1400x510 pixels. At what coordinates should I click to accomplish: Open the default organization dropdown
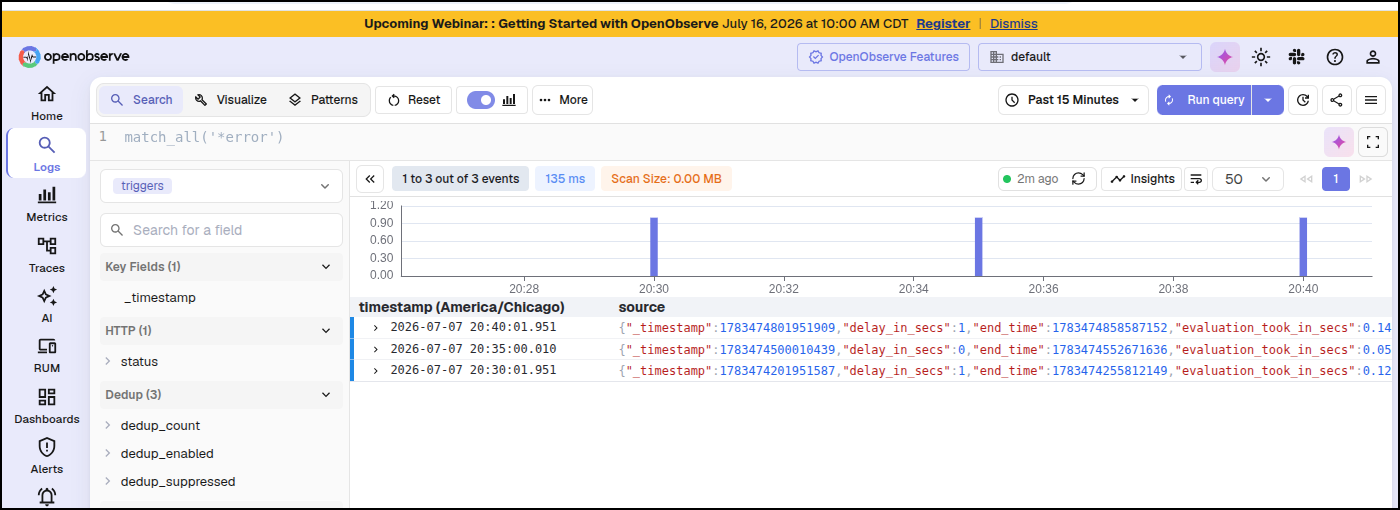tap(1090, 57)
